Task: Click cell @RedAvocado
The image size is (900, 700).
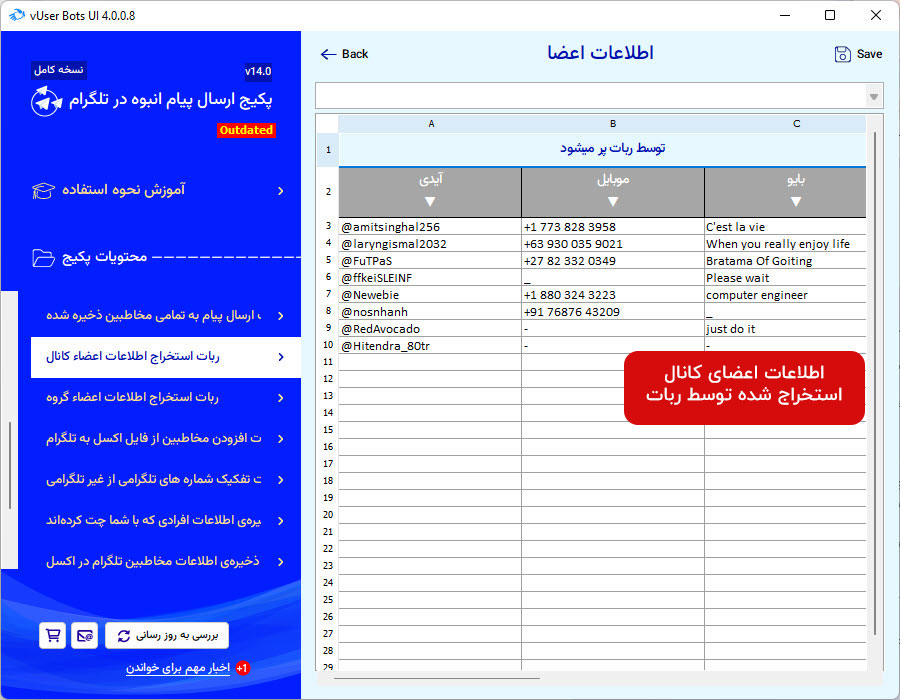Action: click(430, 329)
